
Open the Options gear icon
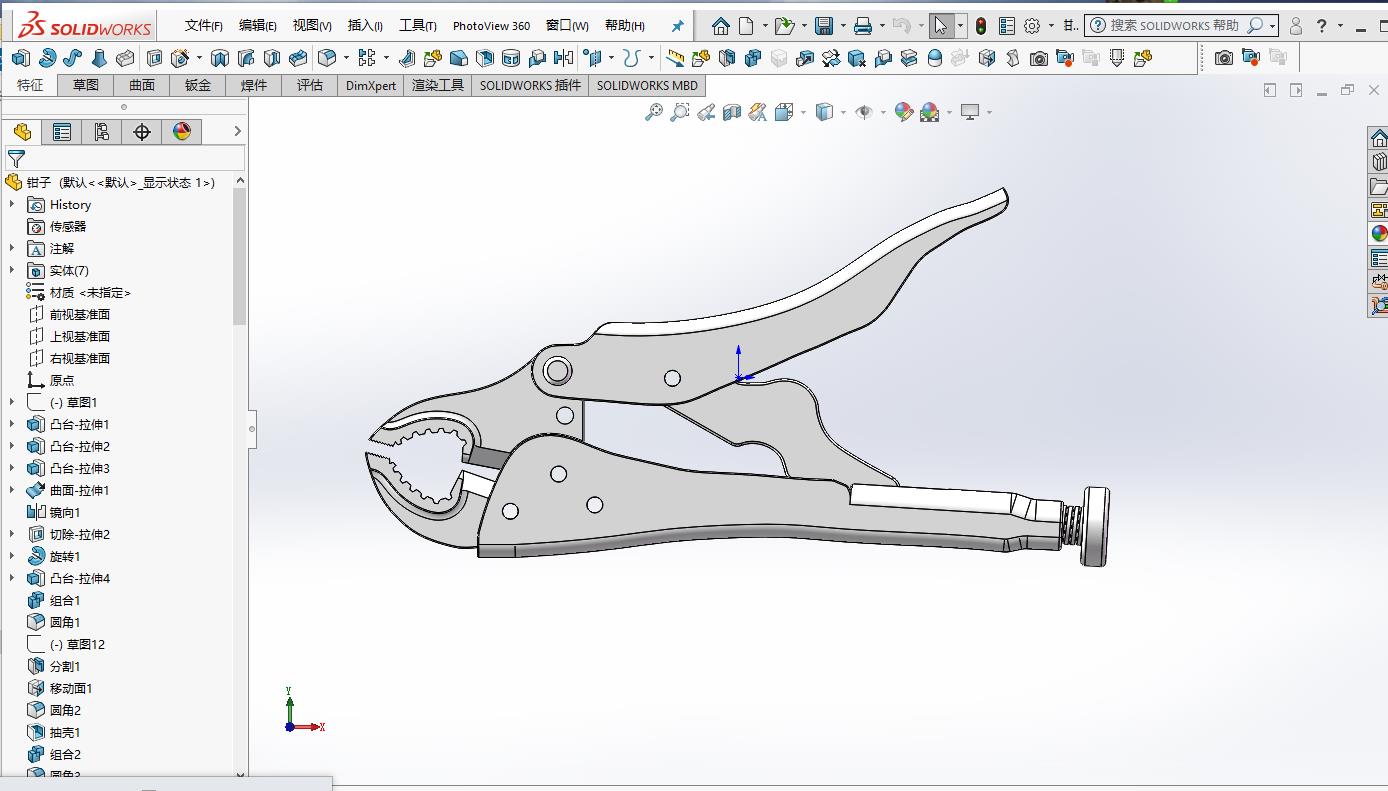pyautogui.click(x=1032, y=26)
